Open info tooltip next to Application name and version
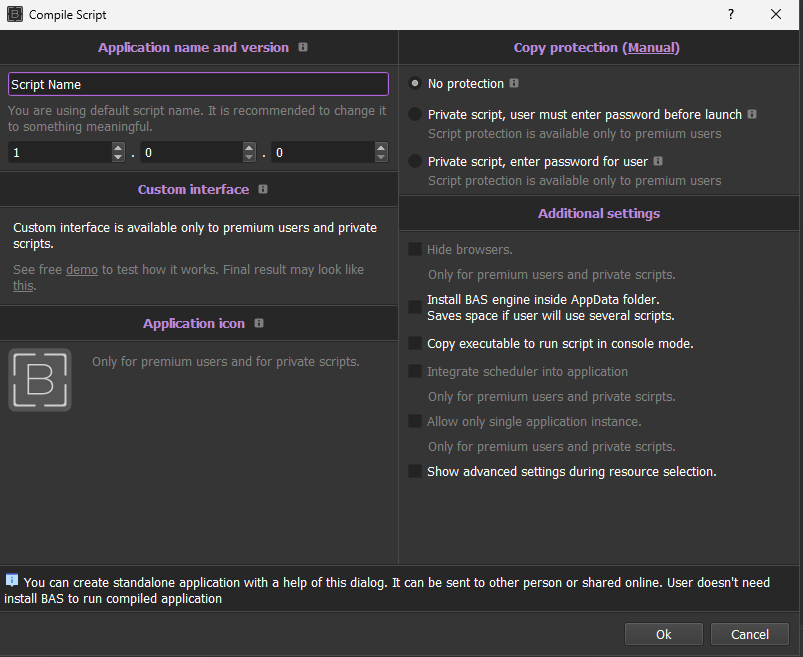The width and height of the screenshot is (803, 657). coord(303,47)
